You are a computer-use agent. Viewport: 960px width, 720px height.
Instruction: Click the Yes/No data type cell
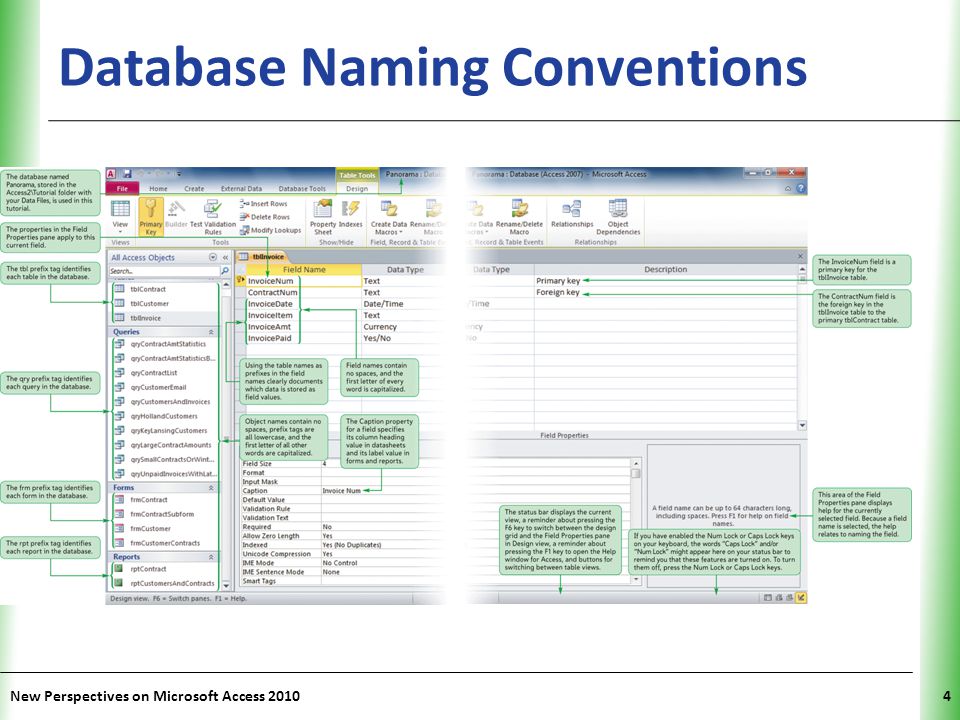point(404,338)
